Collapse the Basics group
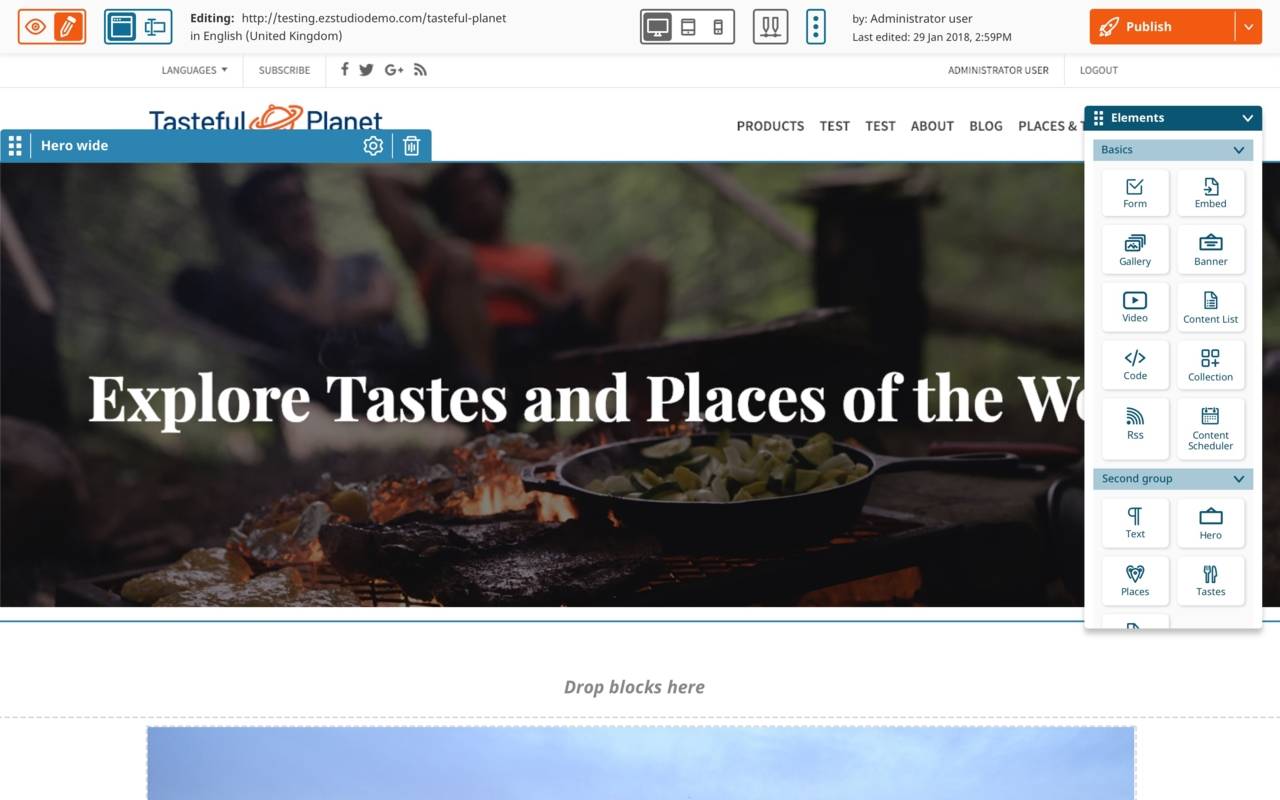This screenshot has width=1280, height=800. pyautogui.click(x=1238, y=150)
